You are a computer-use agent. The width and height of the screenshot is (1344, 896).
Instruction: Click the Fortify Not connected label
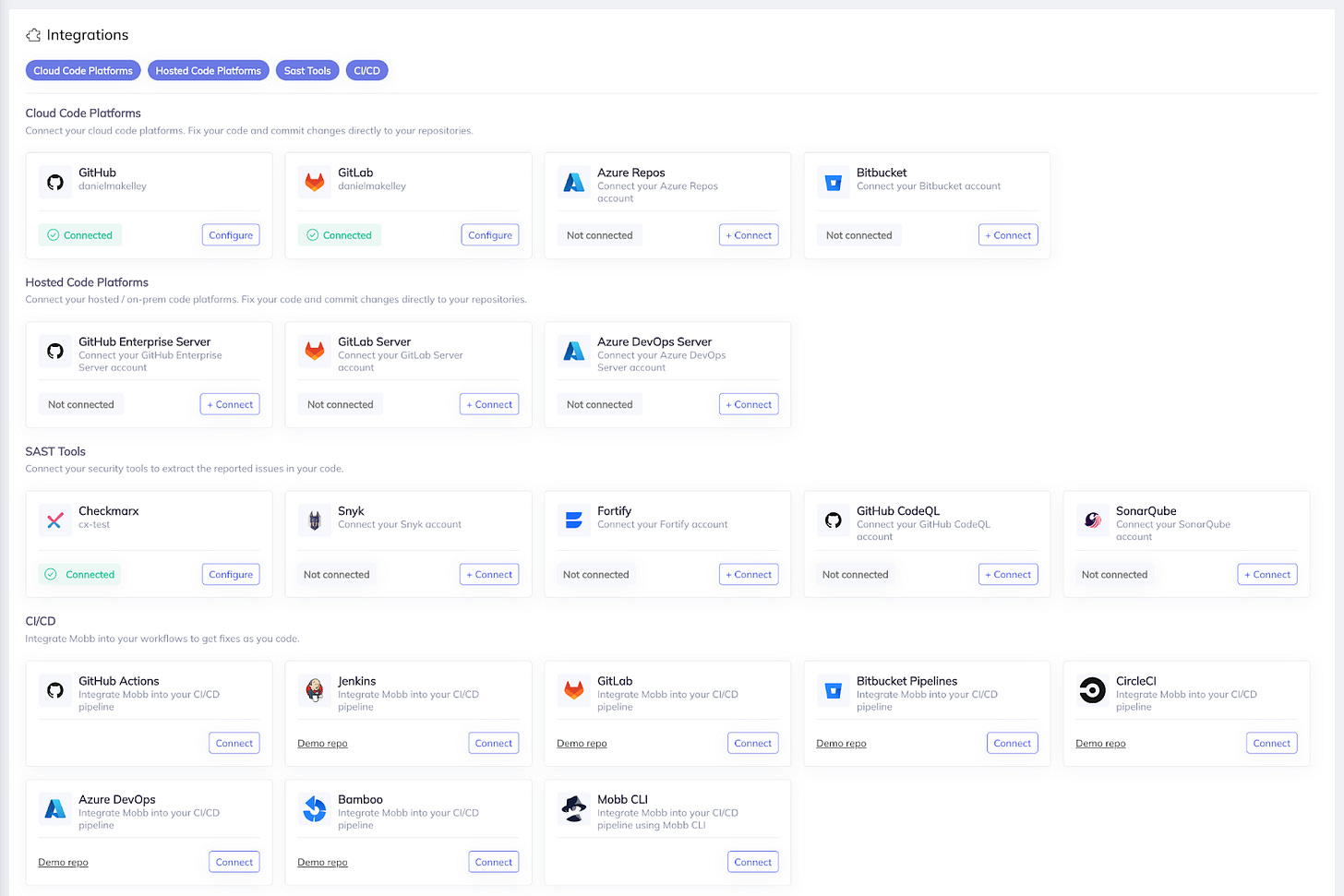point(596,574)
